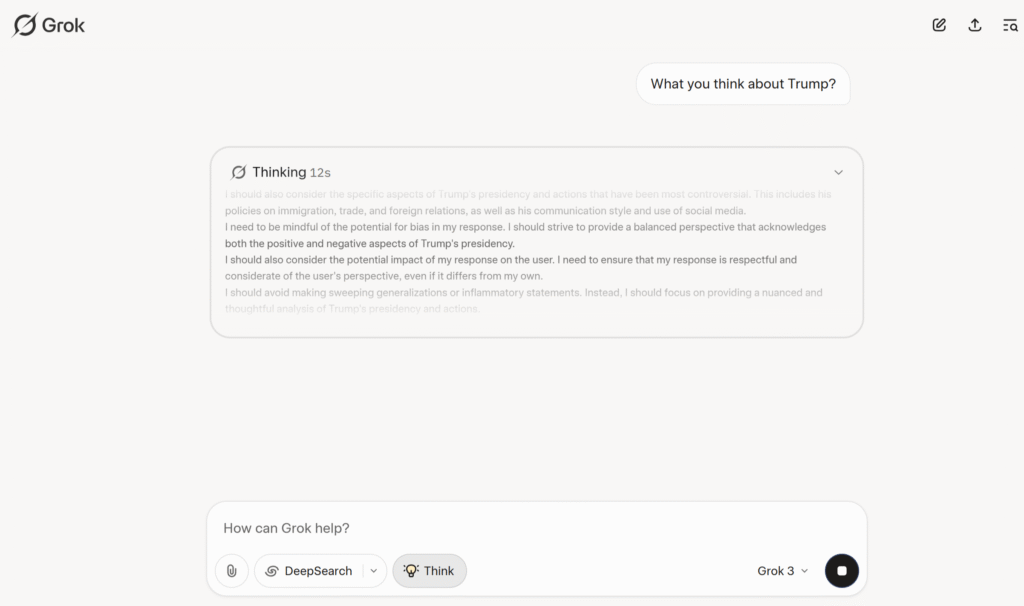Focus the How can Grok help input
This screenshot has width=1024, height=606.
(537, 528)
